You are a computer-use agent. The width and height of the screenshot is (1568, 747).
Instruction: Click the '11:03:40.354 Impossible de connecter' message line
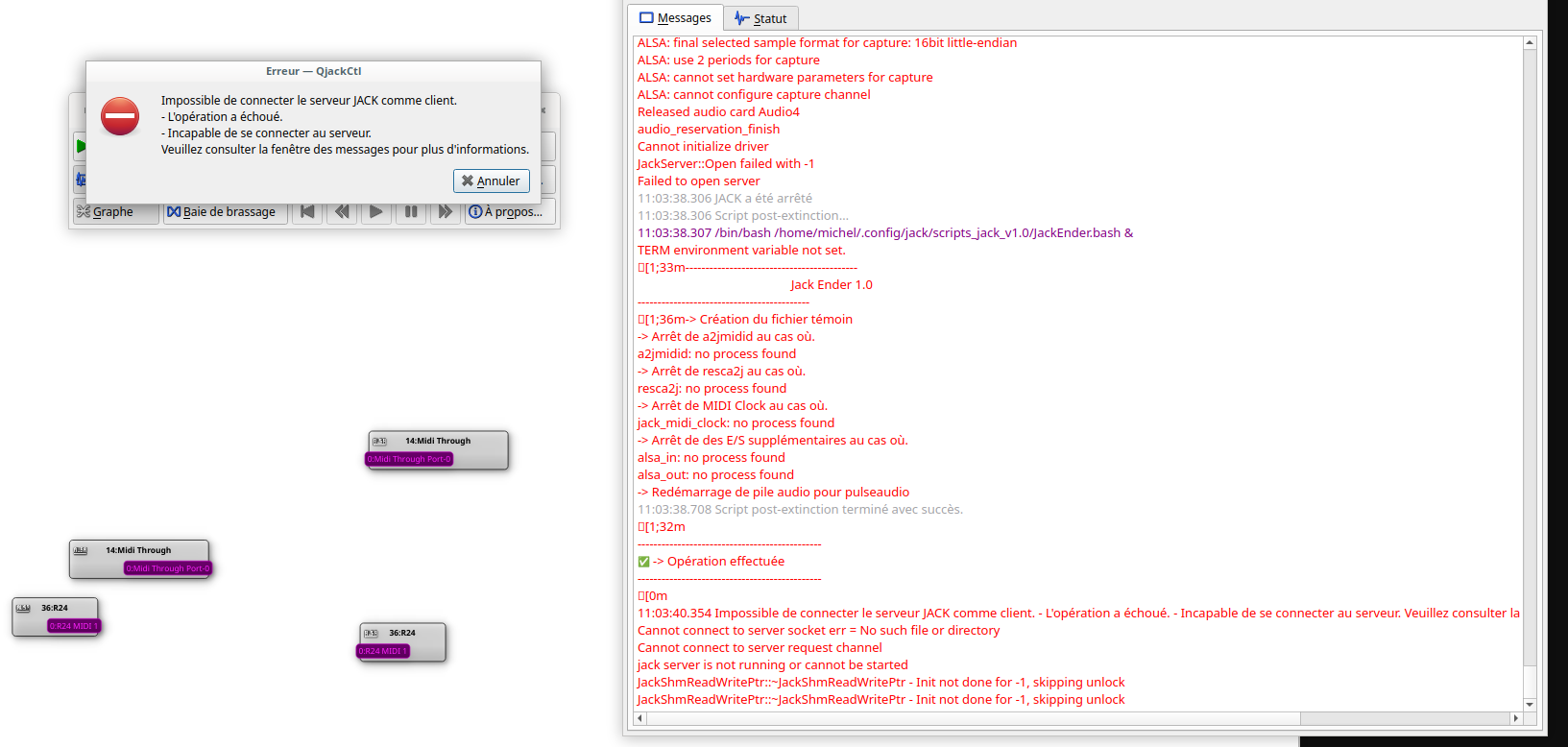pos(1078,614)
